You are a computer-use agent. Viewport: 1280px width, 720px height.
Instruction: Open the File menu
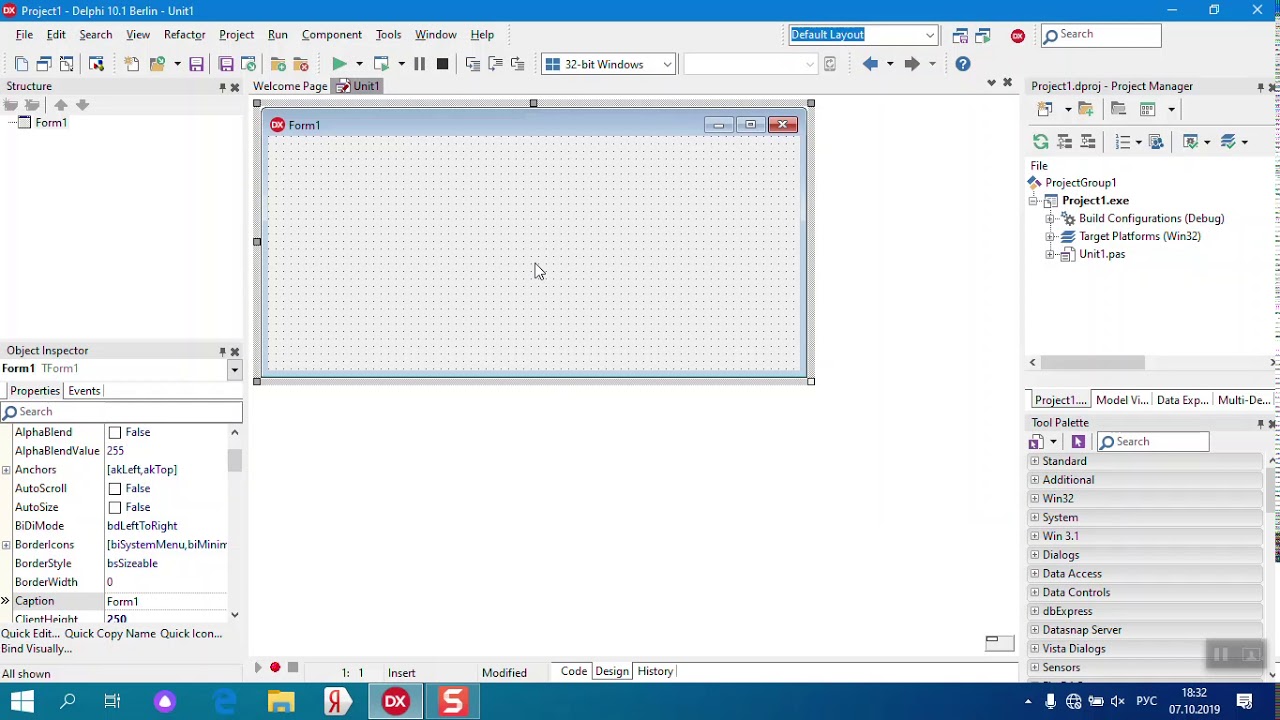pos(24,35)
